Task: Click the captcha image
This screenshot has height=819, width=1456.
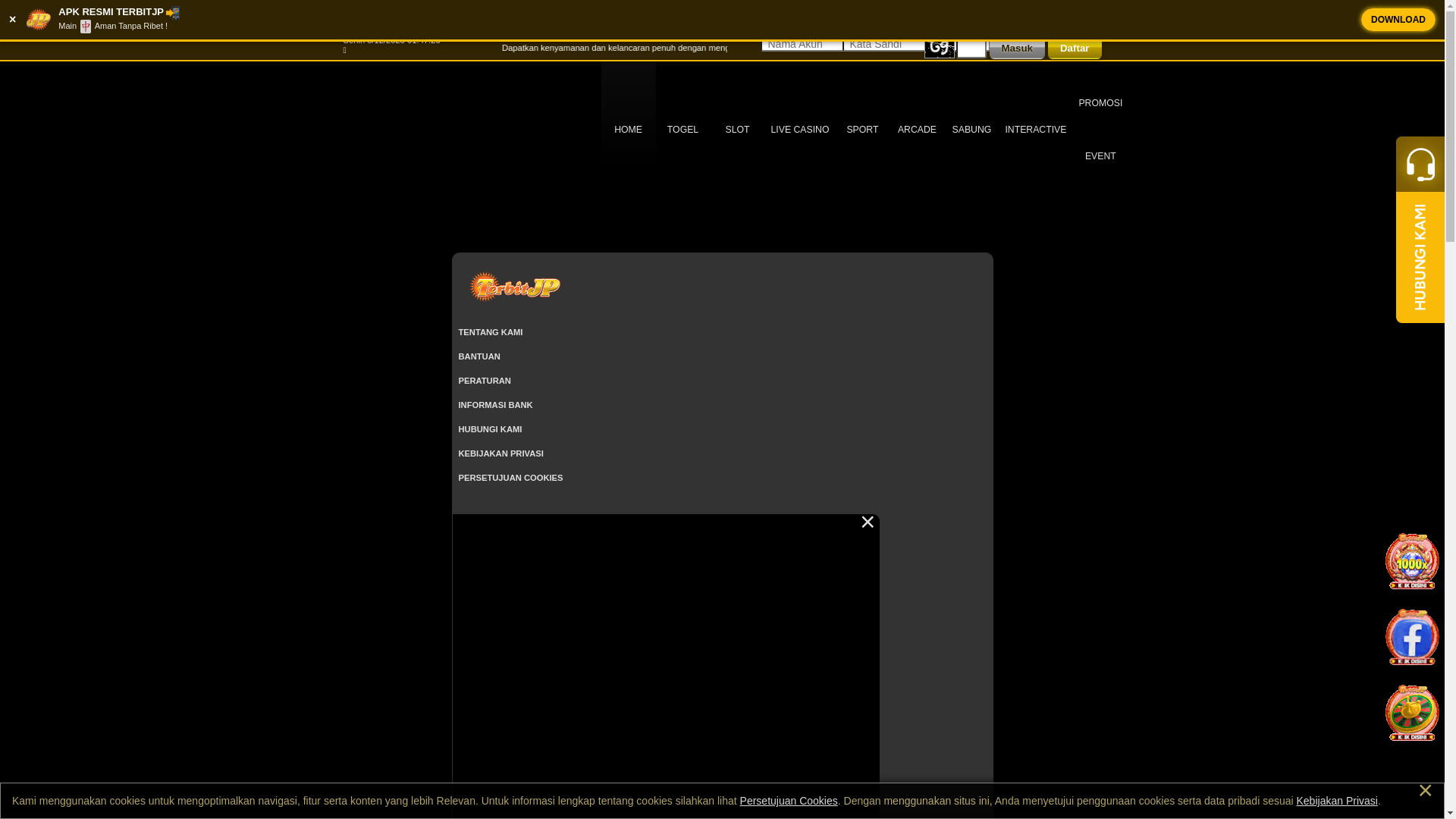Action: pyautogui.click(x=940, y=49)
